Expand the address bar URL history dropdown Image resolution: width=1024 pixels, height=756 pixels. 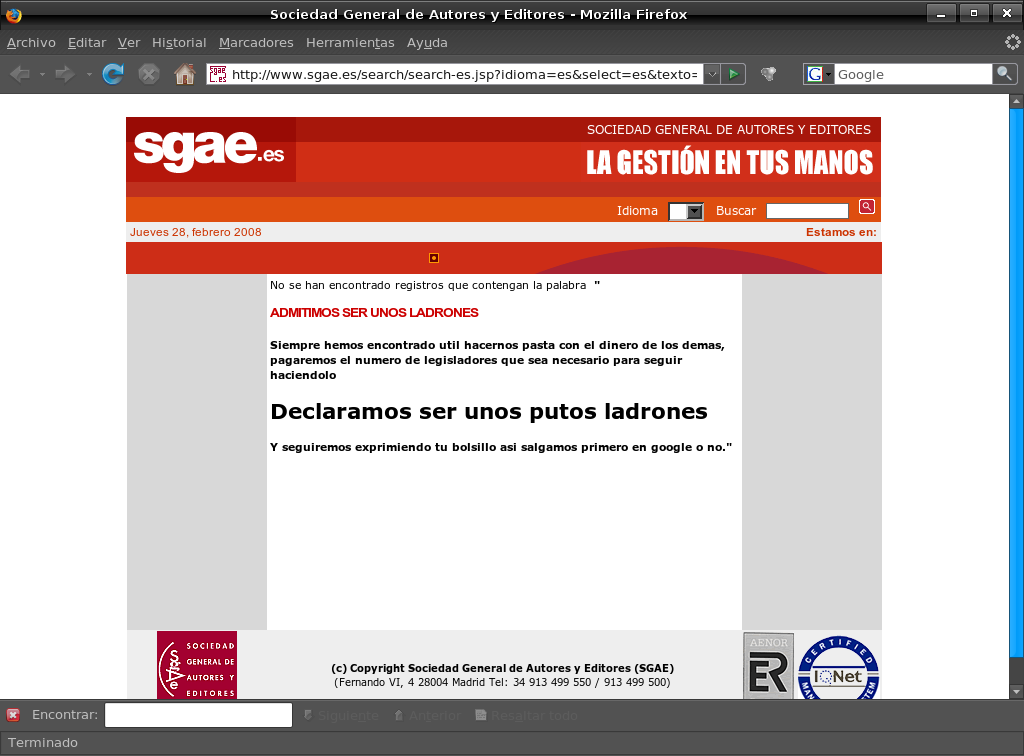pyautogui.click(x=712, y=74)
